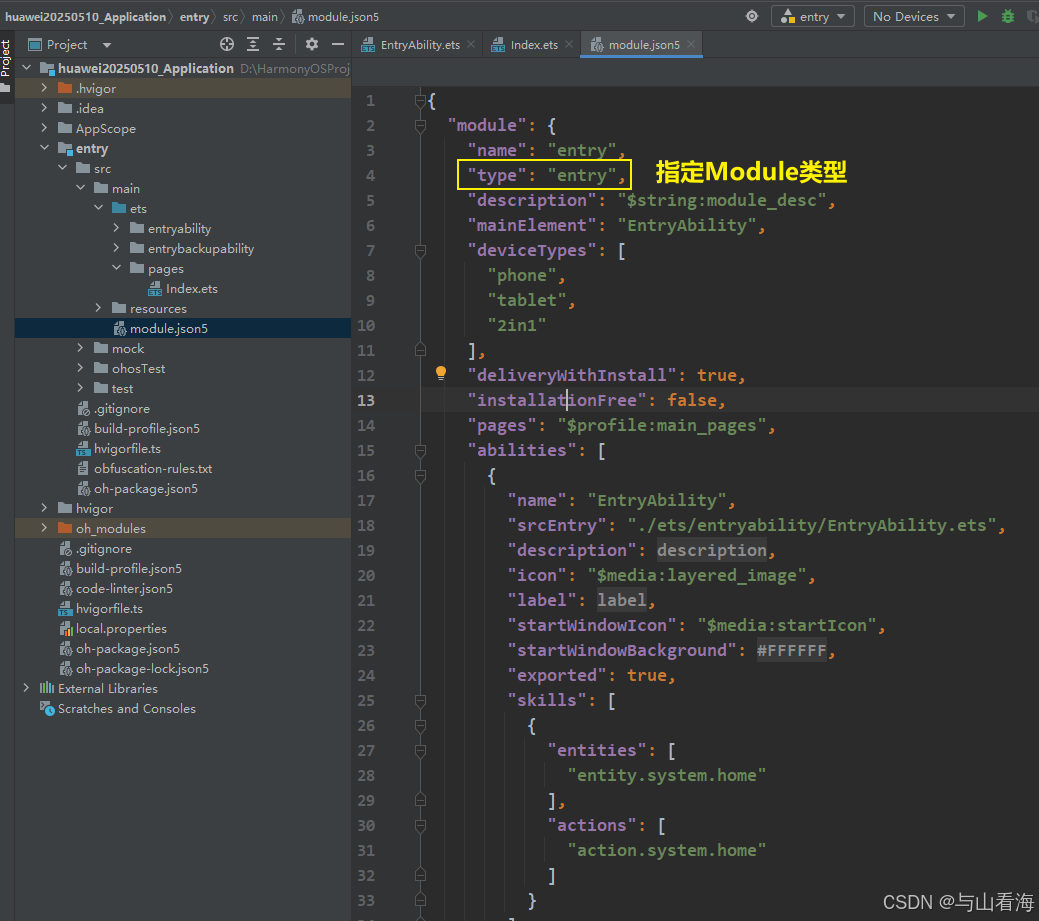Collapse the ets folder
This screenshot has width=1039, height=921.
(99, 208)
